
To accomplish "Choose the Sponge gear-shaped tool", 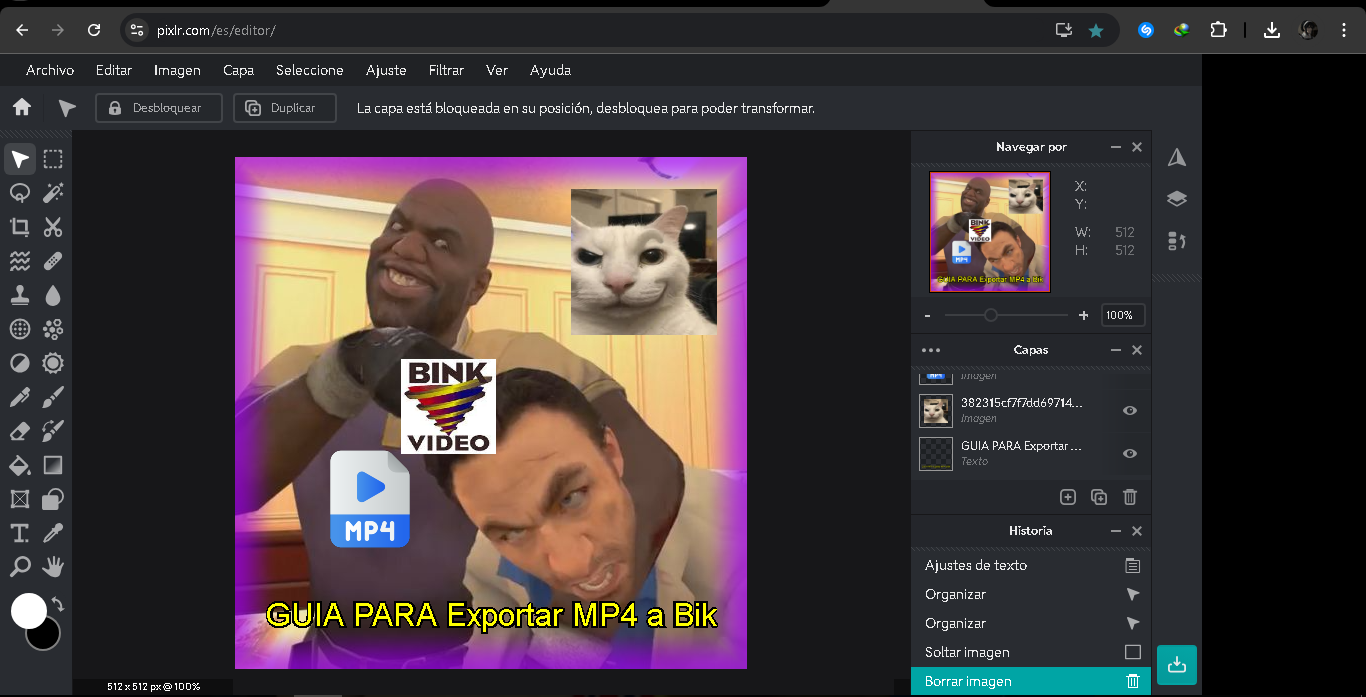I will [53, 363].
